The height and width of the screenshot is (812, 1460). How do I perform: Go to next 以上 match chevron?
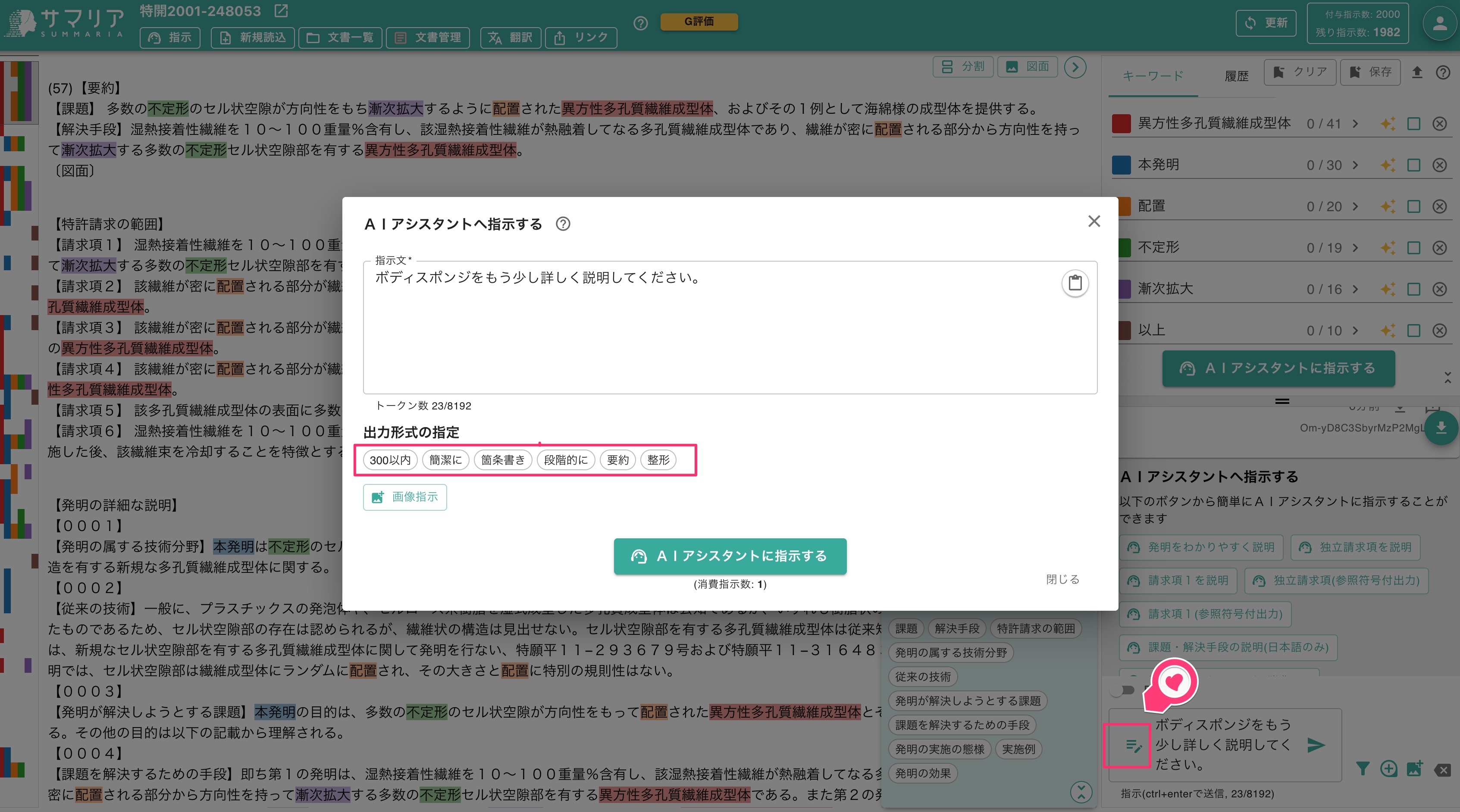tap(1355, 330)
